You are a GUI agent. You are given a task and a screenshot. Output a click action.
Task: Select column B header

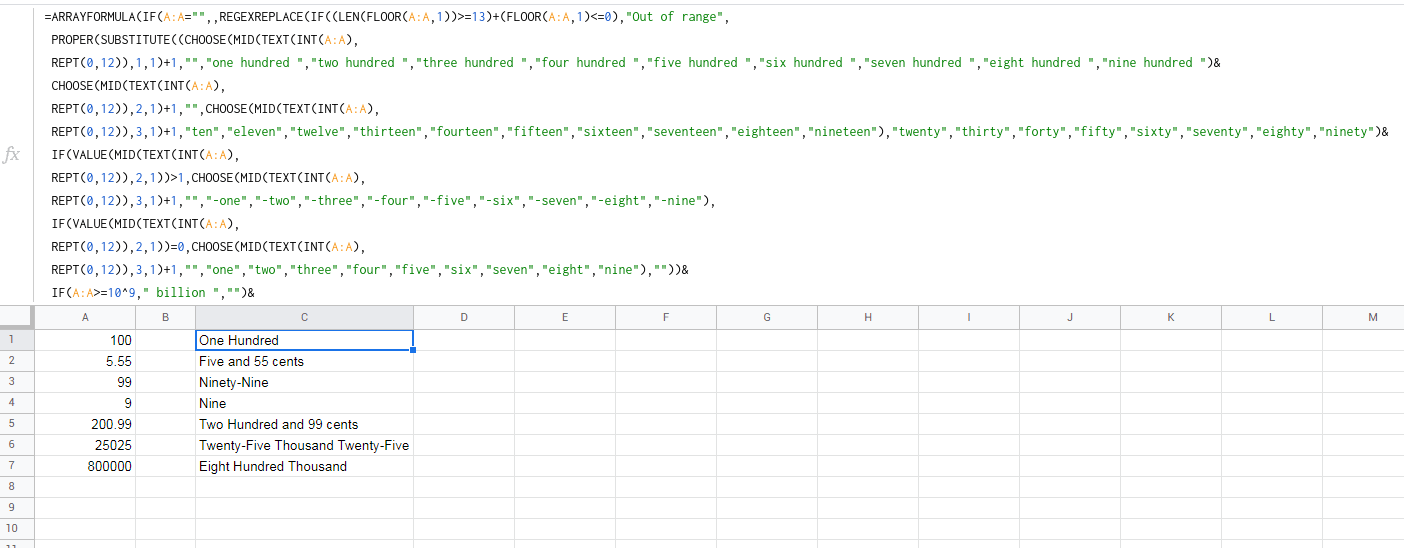point(165,317)
